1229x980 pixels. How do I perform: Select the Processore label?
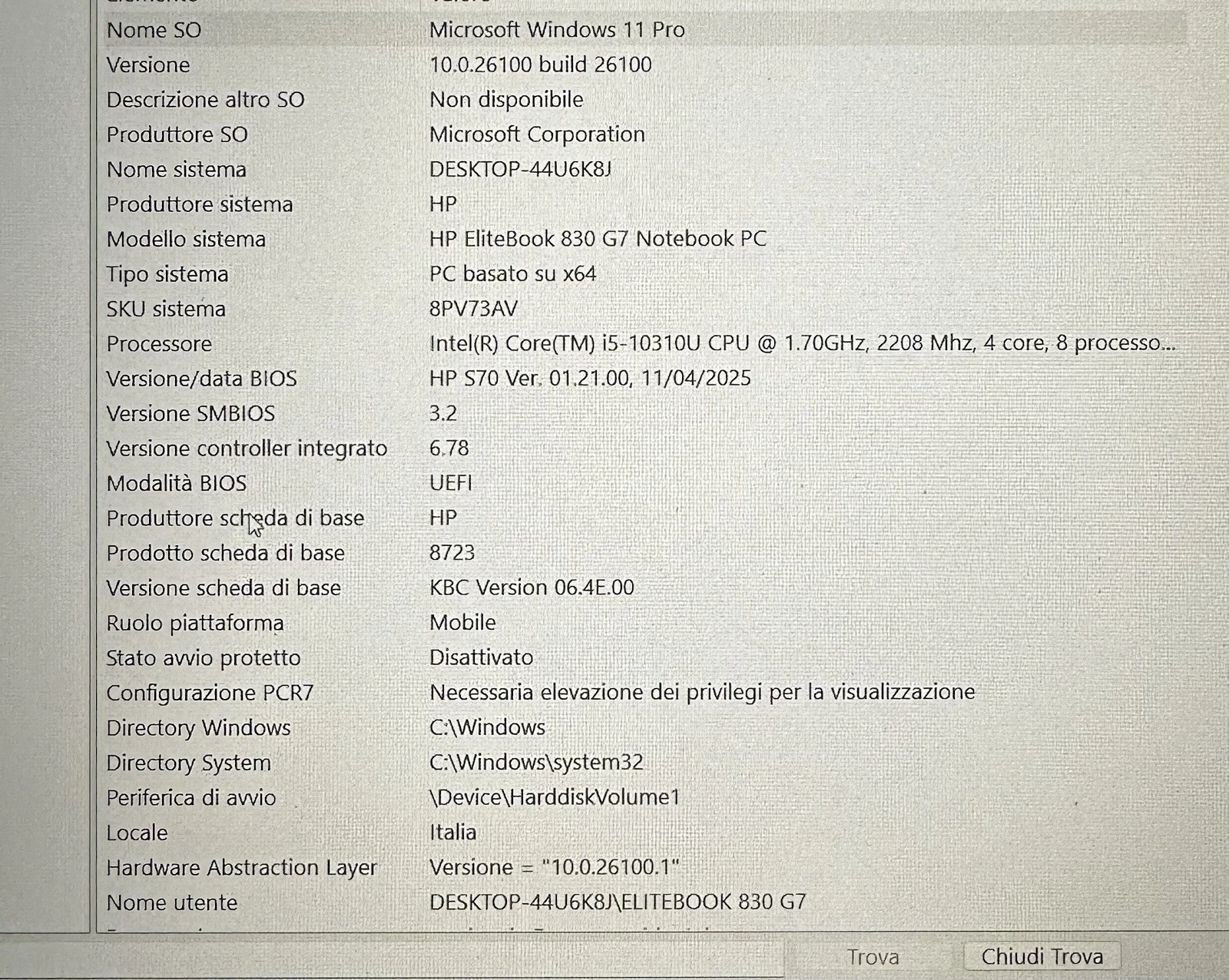click(159, 344)
